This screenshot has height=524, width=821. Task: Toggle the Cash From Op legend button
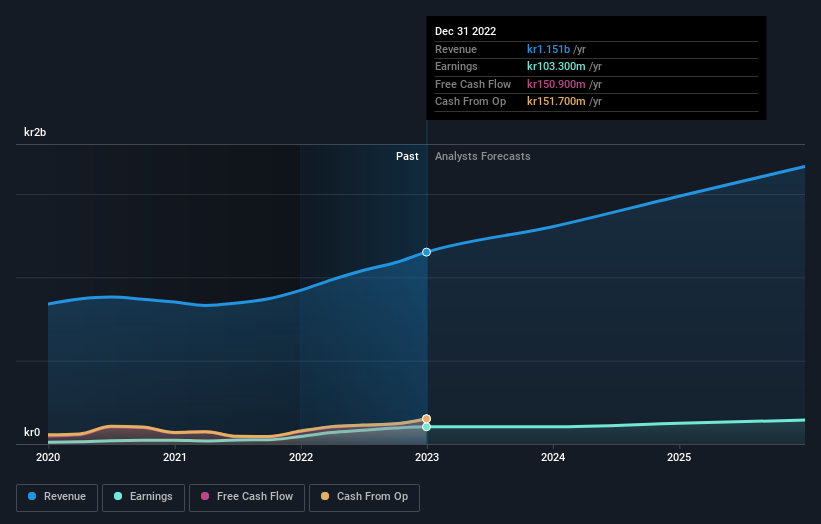[364, 497]
